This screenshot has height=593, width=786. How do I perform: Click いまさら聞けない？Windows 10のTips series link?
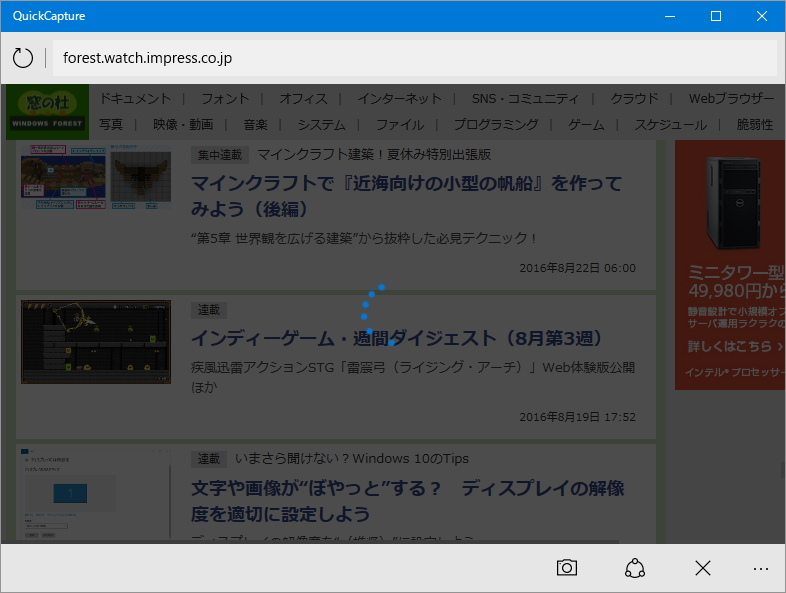(x=352, y=458)
